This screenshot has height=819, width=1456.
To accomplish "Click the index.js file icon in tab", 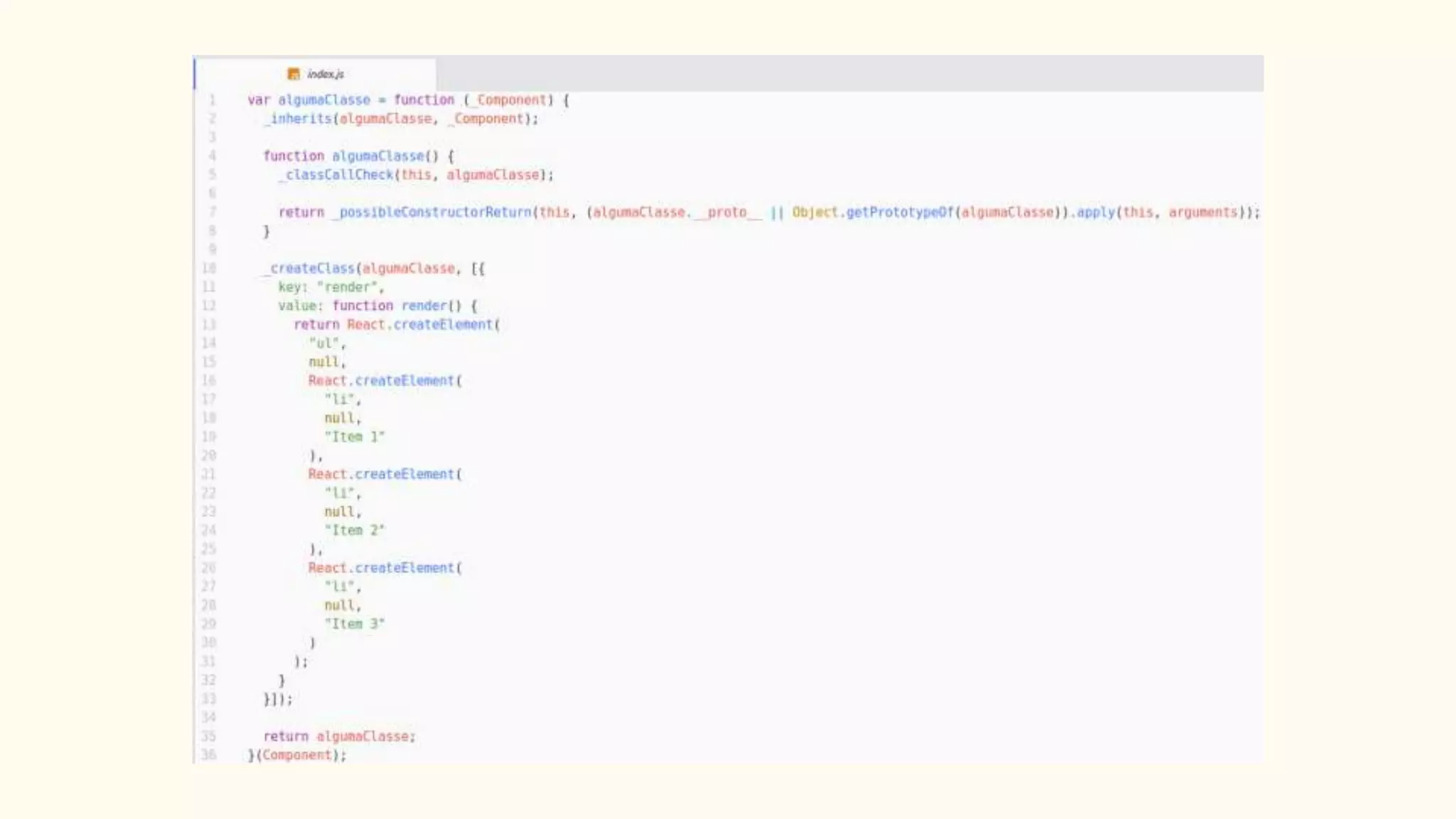I will (294, 74).
